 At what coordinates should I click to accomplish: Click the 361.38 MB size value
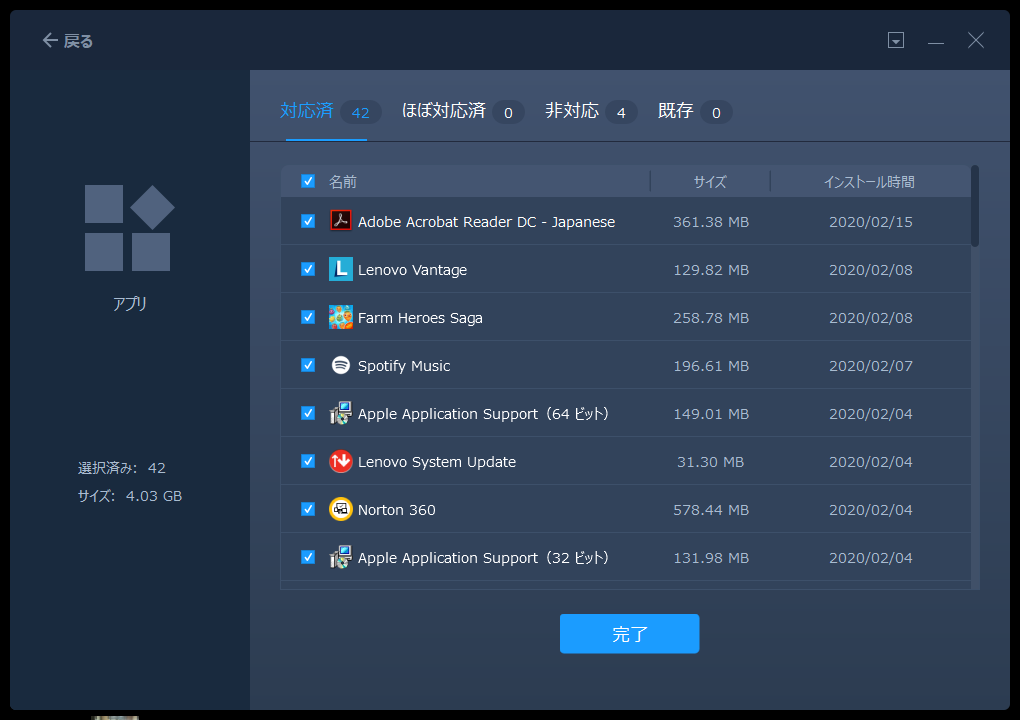710,222
